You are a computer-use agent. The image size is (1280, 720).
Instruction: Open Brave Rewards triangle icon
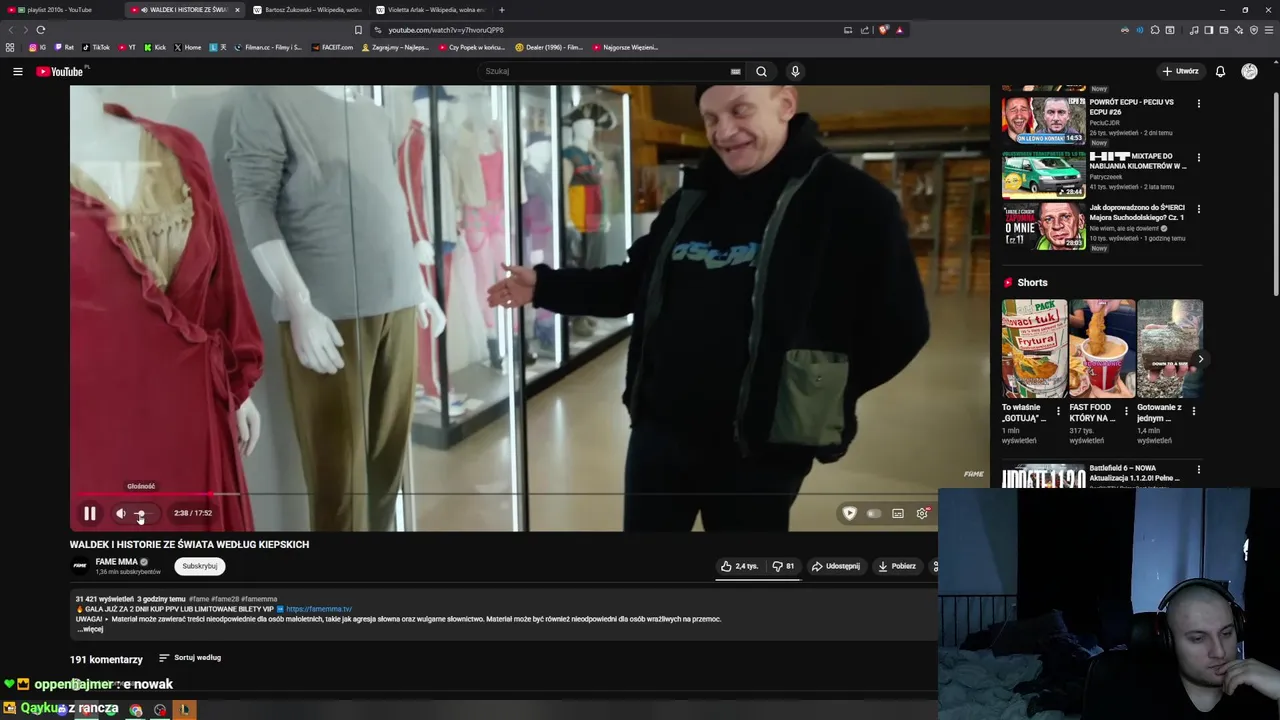(x=899, y=30)
